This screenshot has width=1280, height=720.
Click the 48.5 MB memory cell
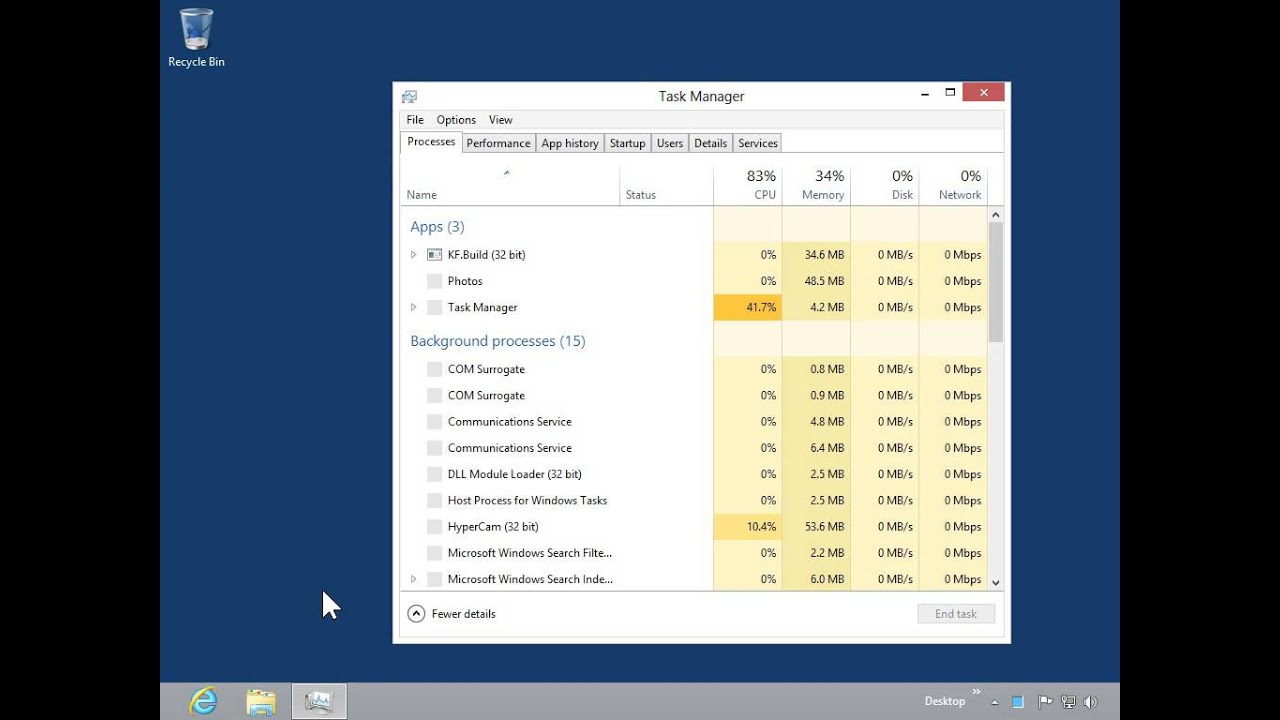pyautogui.click(x=816, y=281)
